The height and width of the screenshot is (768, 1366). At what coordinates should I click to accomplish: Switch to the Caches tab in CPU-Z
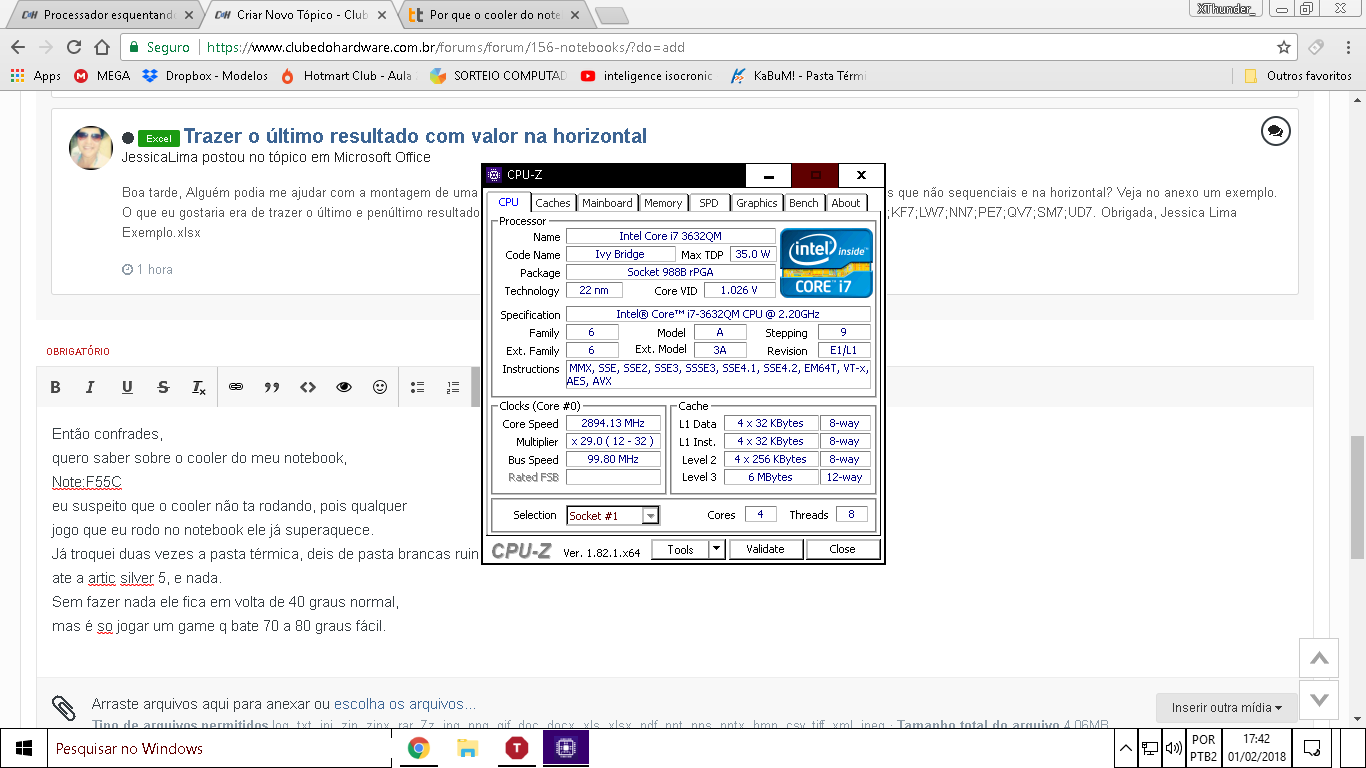point(552,203)
